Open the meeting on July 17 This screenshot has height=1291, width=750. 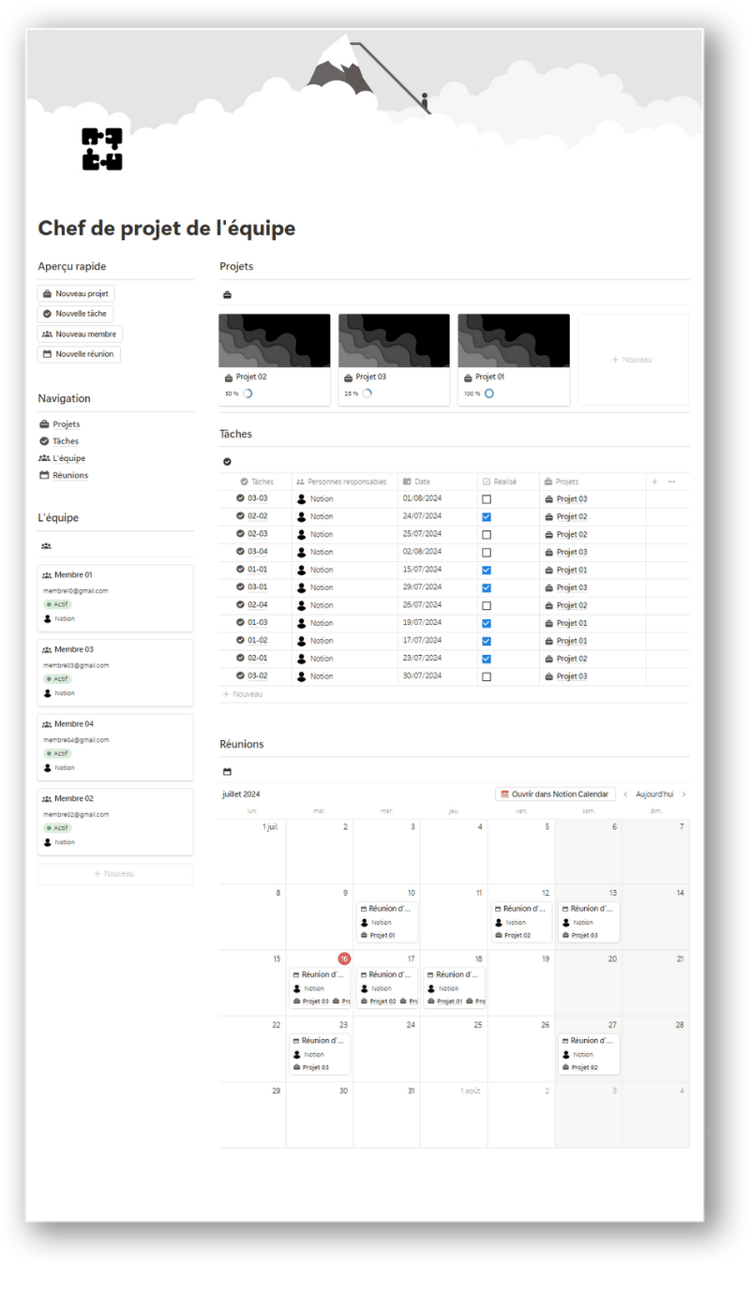[x=387, y=988]
